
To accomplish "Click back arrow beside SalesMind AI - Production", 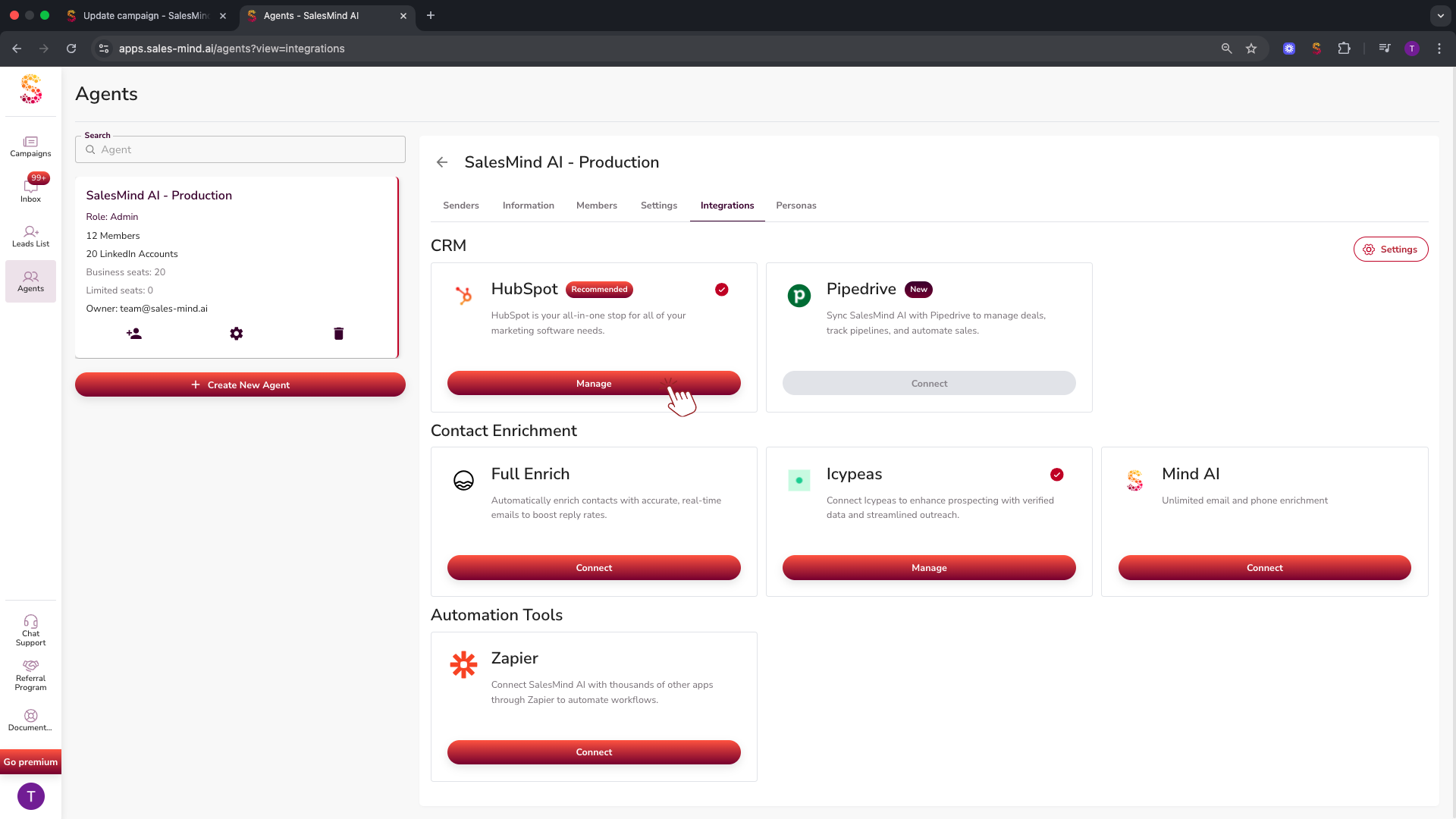I will (442, 162).
